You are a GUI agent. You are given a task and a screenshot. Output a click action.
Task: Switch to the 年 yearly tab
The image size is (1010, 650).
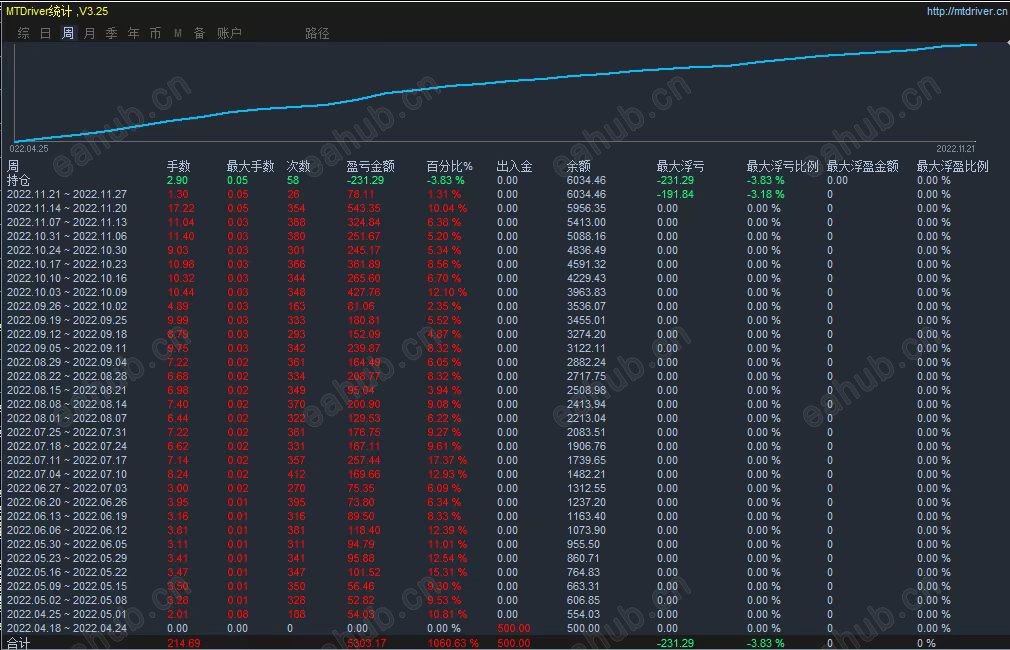click(x=133, y=33)
